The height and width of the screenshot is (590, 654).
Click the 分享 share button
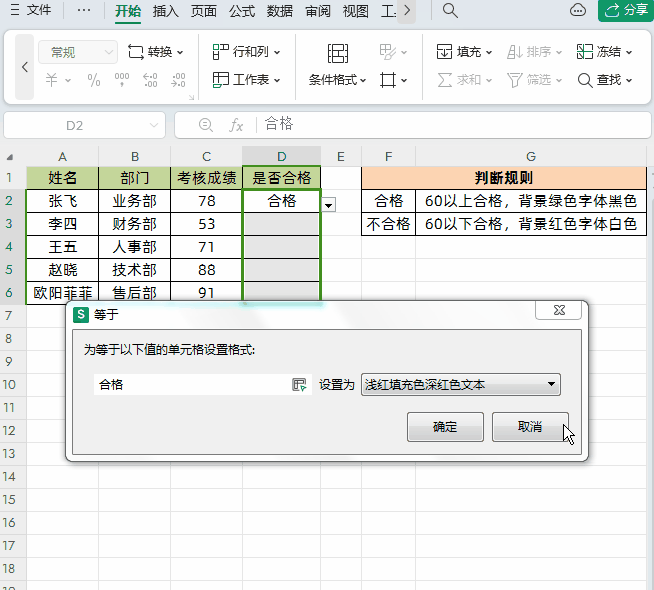click(626, 10)
